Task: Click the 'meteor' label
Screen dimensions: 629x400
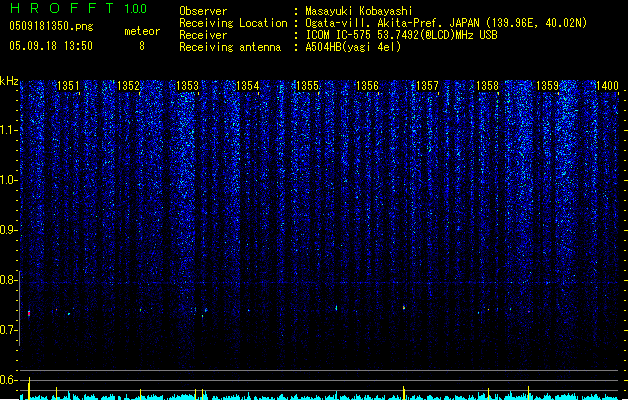Action: tap(142, 31)
